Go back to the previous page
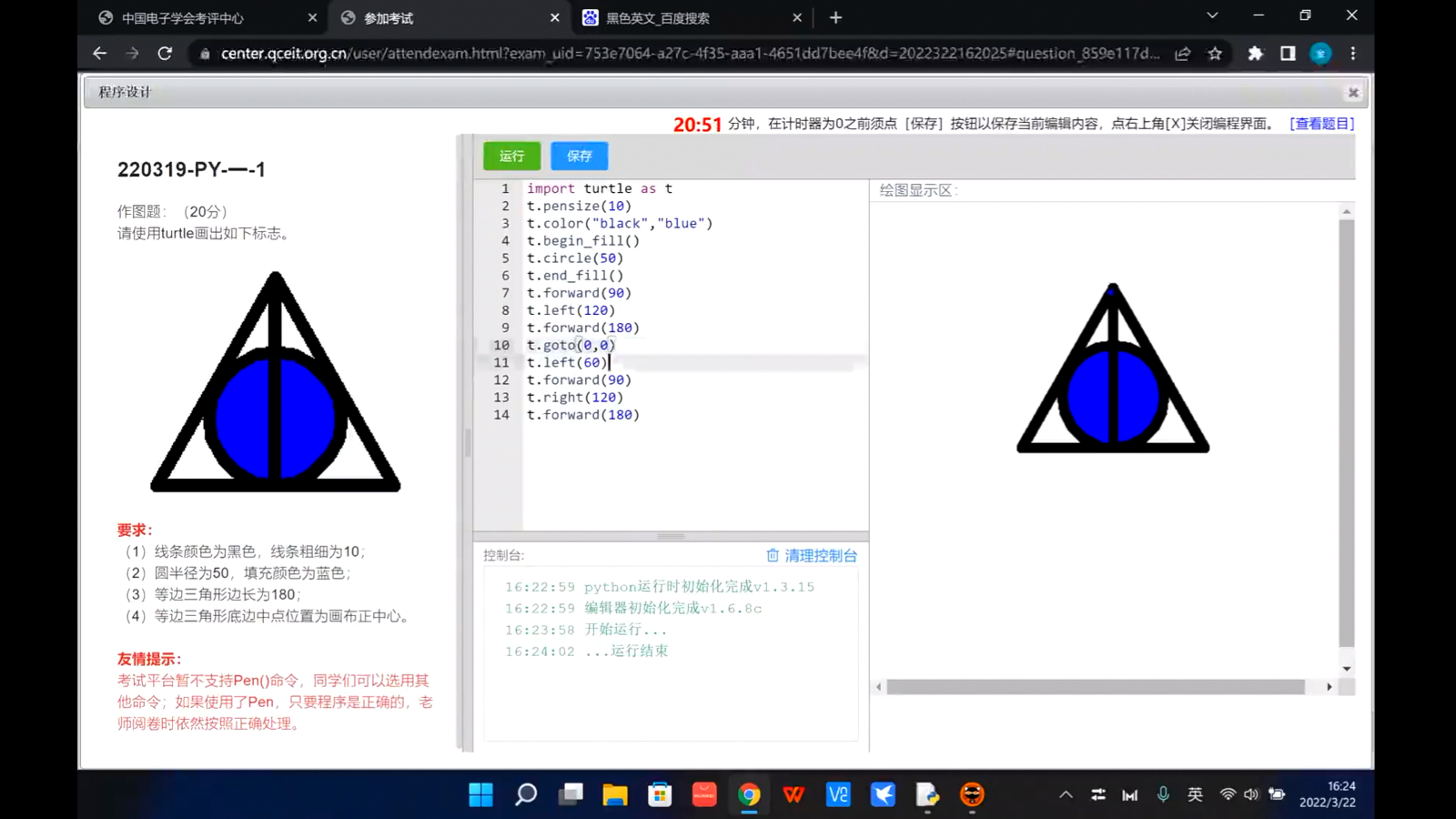 click(99, 54)
